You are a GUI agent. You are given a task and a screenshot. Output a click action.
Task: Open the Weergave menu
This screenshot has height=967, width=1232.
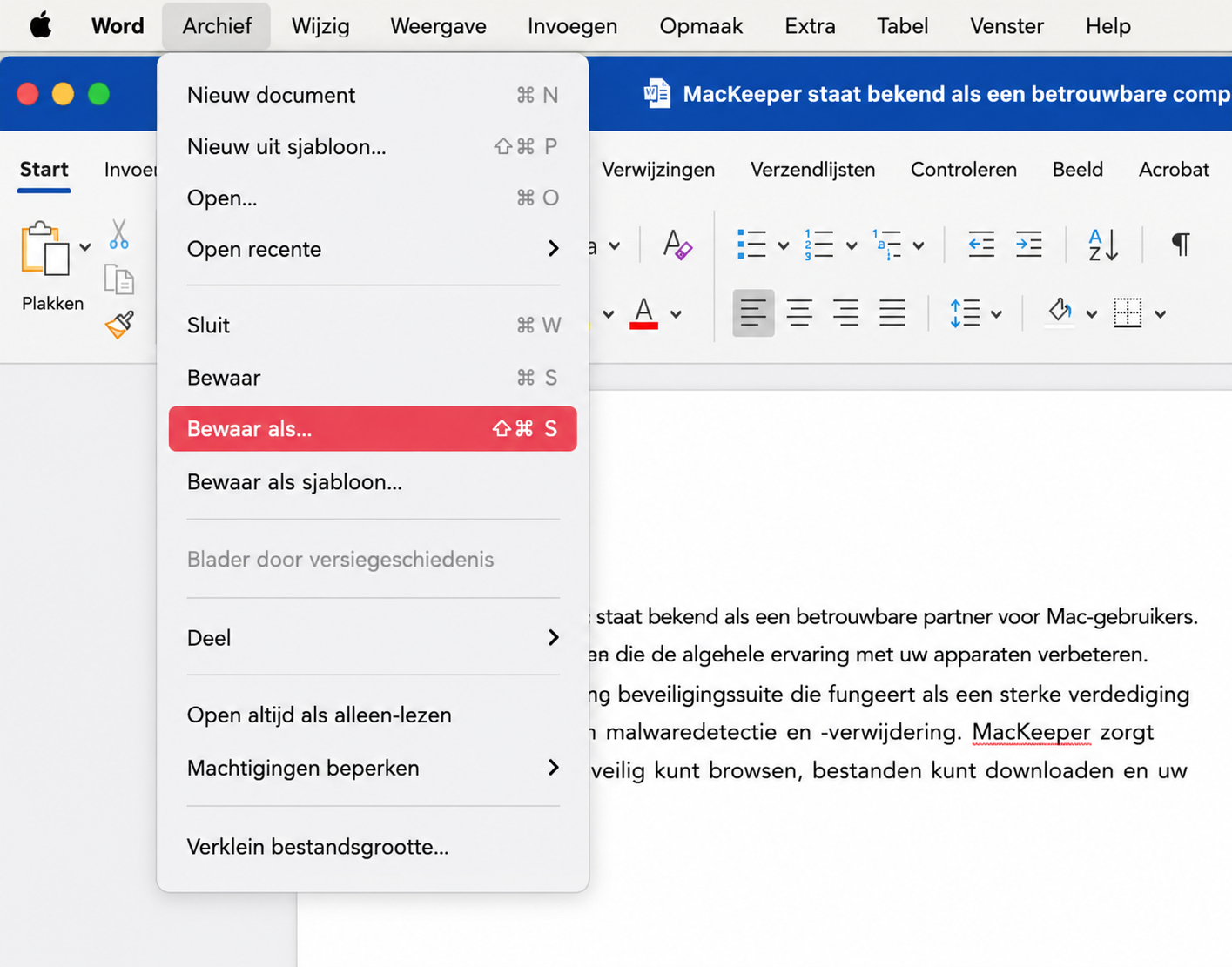point(438,26)
